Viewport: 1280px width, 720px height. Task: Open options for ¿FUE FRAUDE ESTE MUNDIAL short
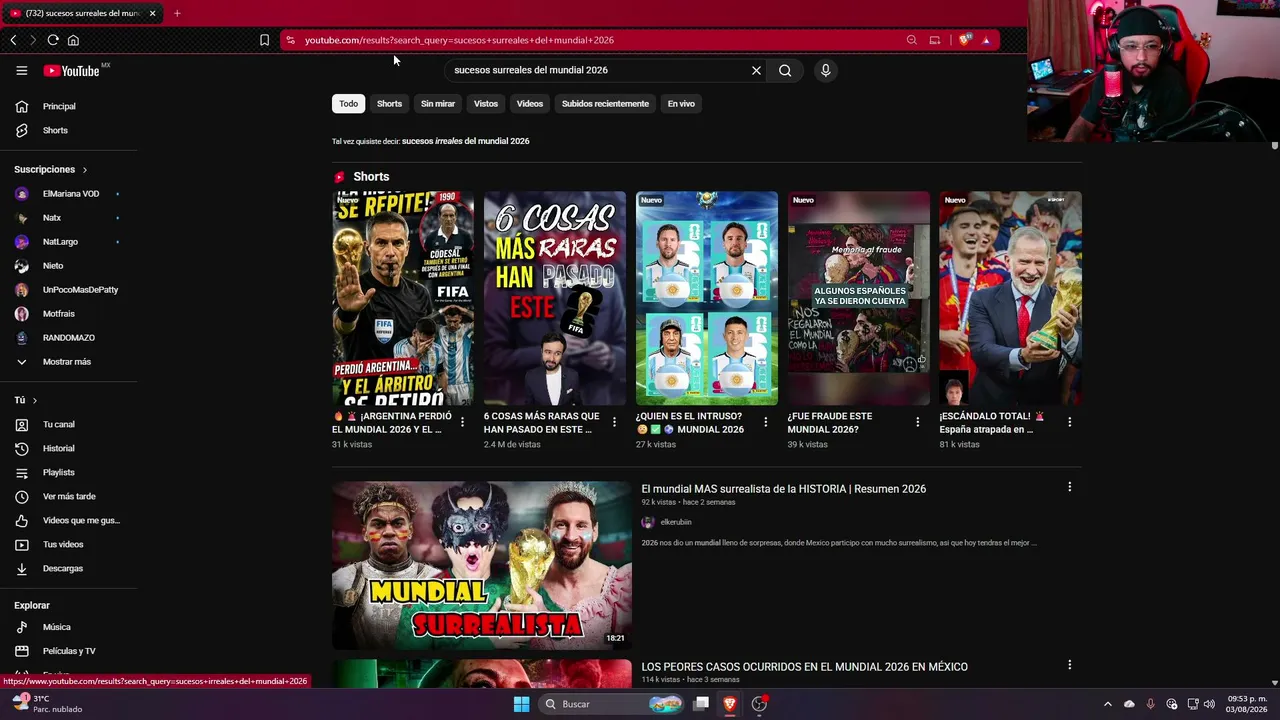tap(918, 422)
